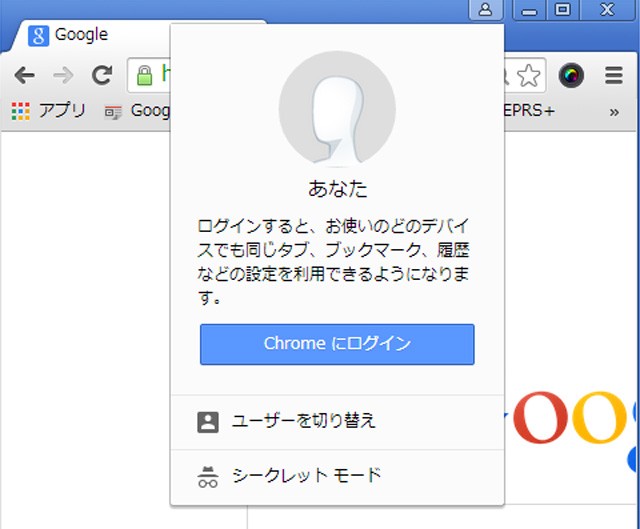Screen dimensions: 640x529
Task: Click the あなた profile name
Action: pos(337,189)
